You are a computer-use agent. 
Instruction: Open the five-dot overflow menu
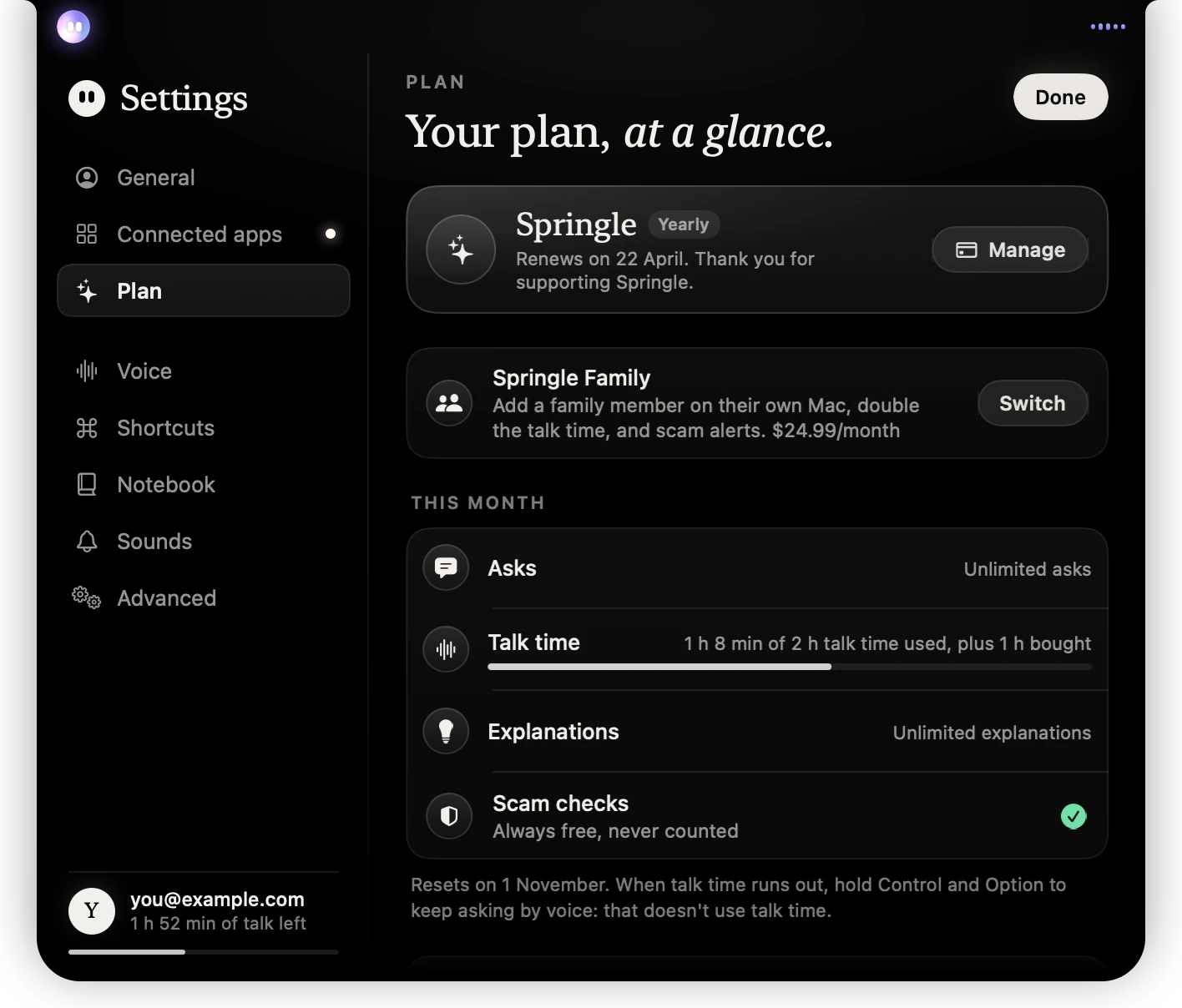tap(1108, 27)
